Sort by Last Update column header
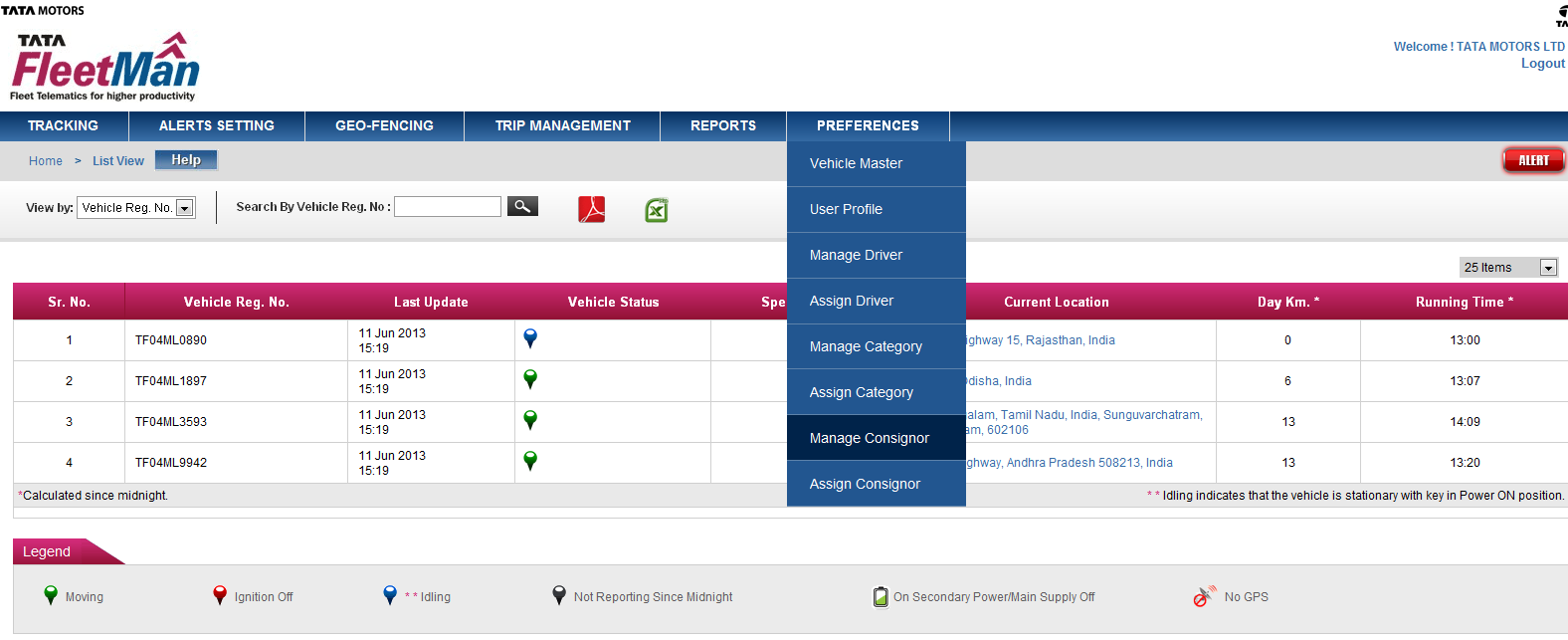 (x=431, y=302)
